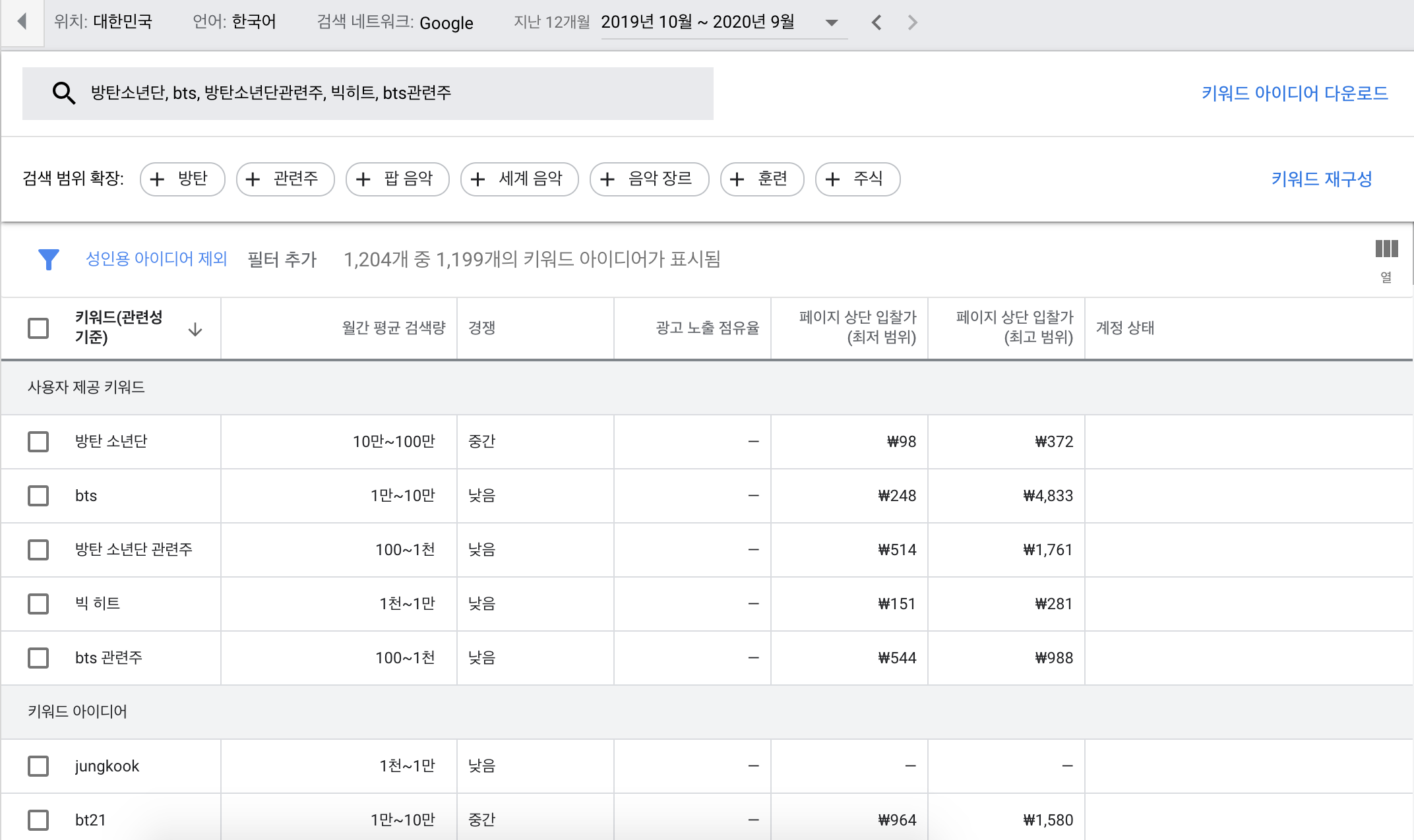This screenshot has width=1414, height=840.
Task: Open the 언어: 한국어 language setting
Action: pos(234,22)
